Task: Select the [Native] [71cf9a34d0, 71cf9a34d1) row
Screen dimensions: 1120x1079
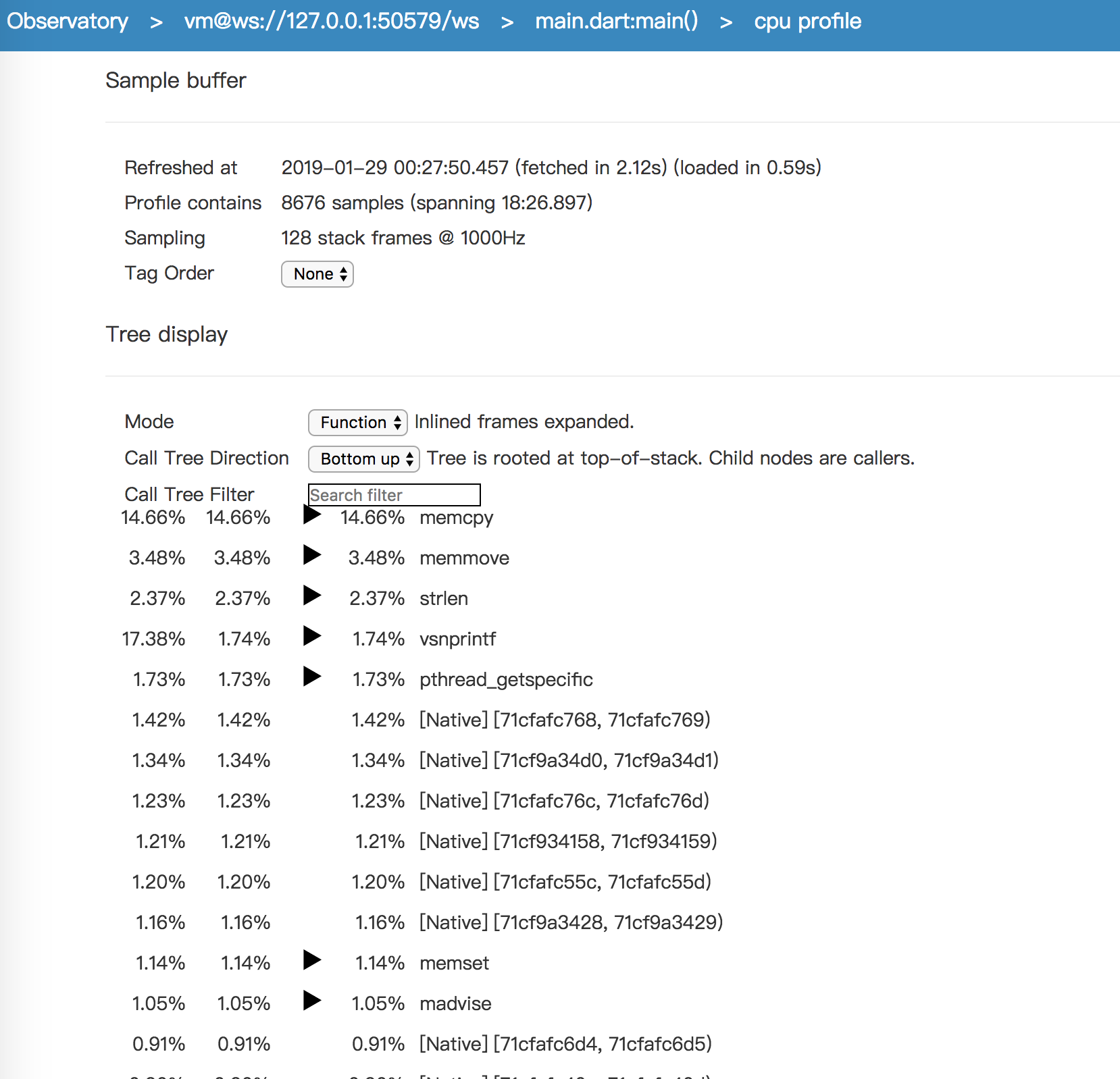Action: coord(569,760)
